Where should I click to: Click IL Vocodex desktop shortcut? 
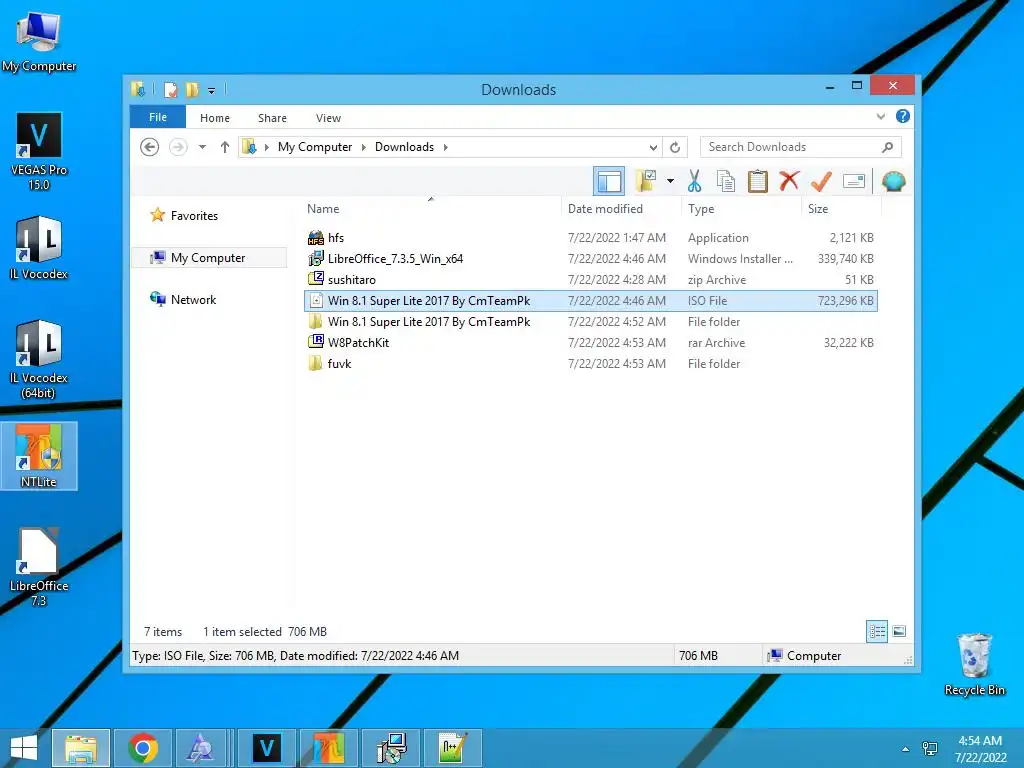39,248
